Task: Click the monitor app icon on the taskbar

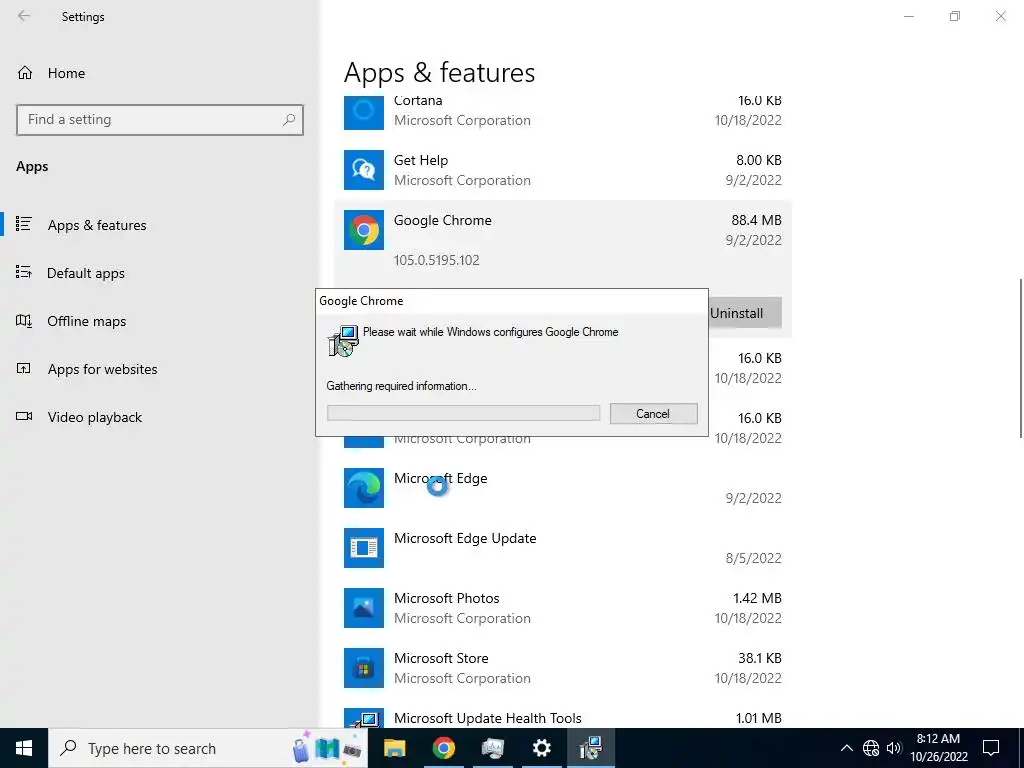Action: 492,748
